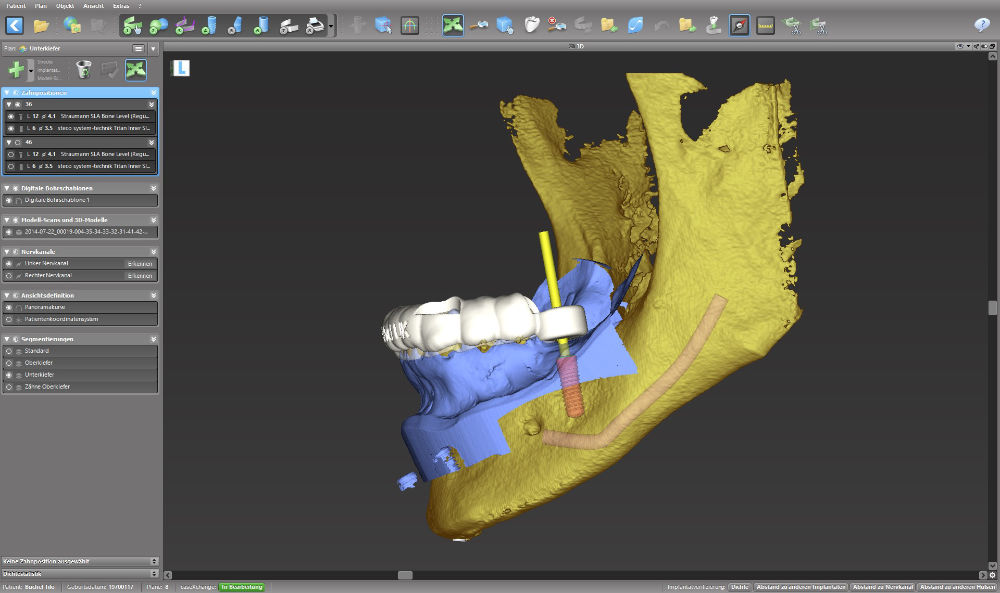This screenshot has width=1000, height=593.
Task: Open the help speech bubble icon
Action: [x=982, y=25]
